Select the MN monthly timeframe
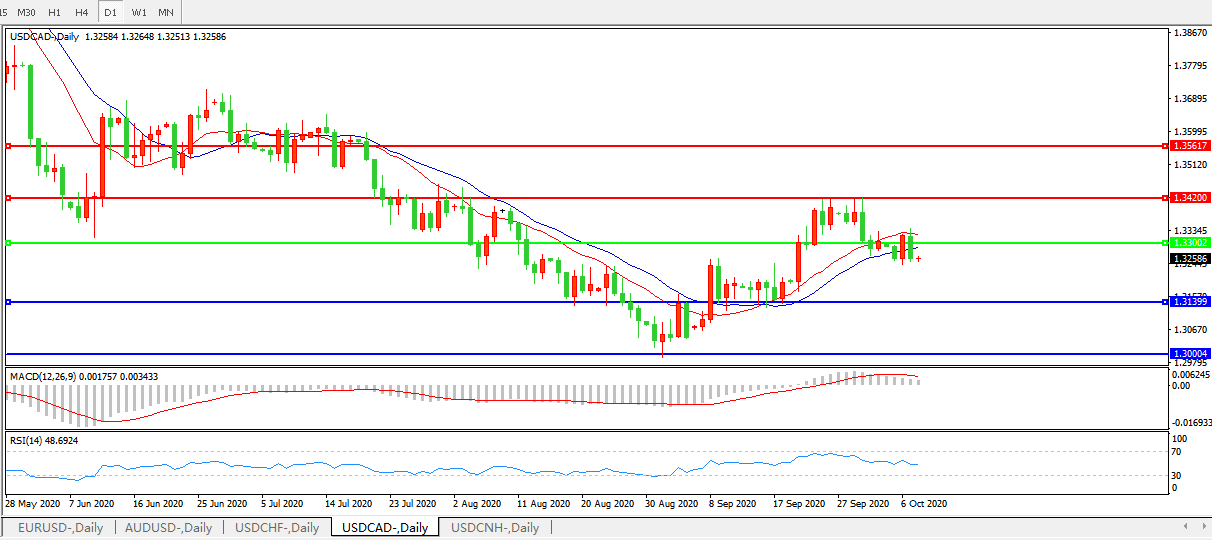Image resolution: width=1212 pixels, height=540 pixels. [x=166, y=12]
